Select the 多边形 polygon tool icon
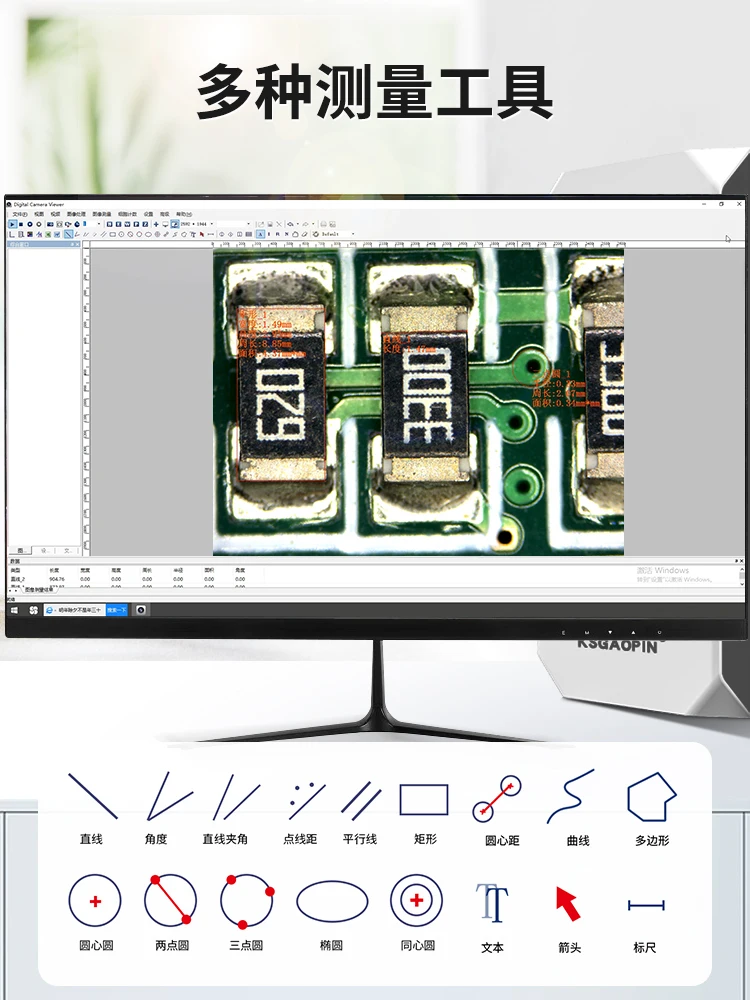Screen dimensions: 750x1000 651,797
